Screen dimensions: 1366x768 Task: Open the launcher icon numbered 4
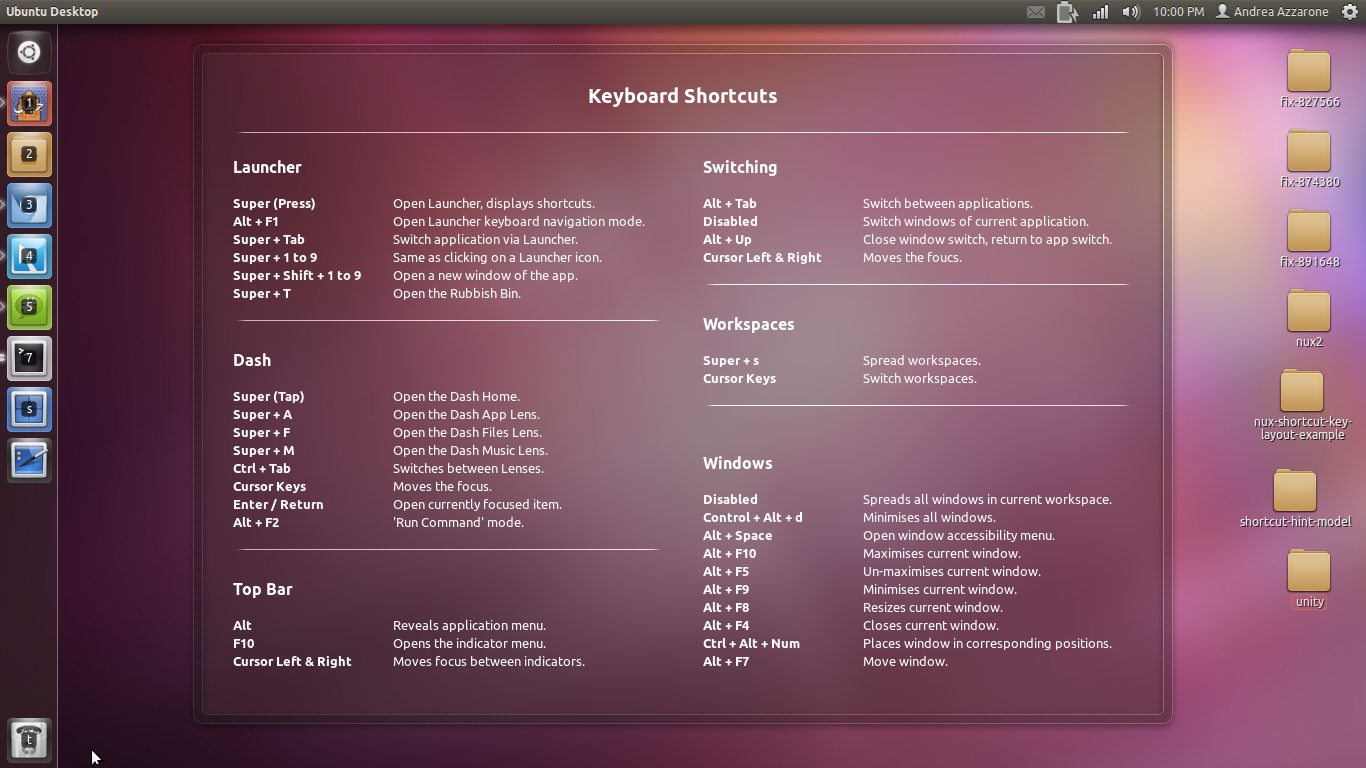[x=28, y=257]
